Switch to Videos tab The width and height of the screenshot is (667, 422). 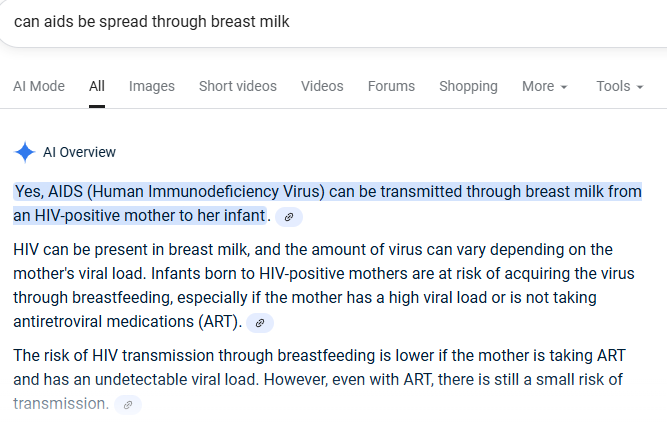coord(322,86)
